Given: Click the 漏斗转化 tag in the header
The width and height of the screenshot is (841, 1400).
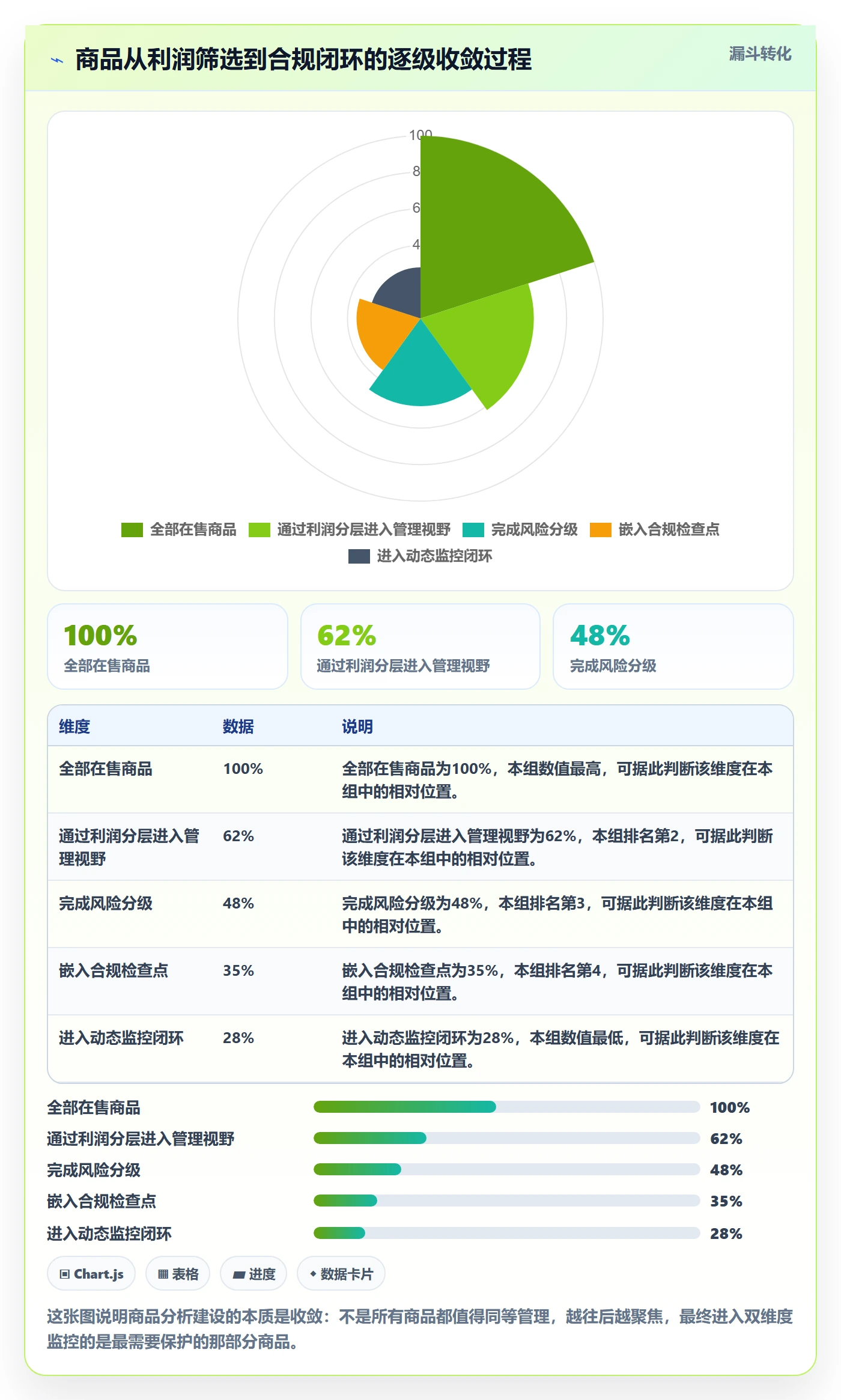Looking at the screenshot, I should coord(760,54).
